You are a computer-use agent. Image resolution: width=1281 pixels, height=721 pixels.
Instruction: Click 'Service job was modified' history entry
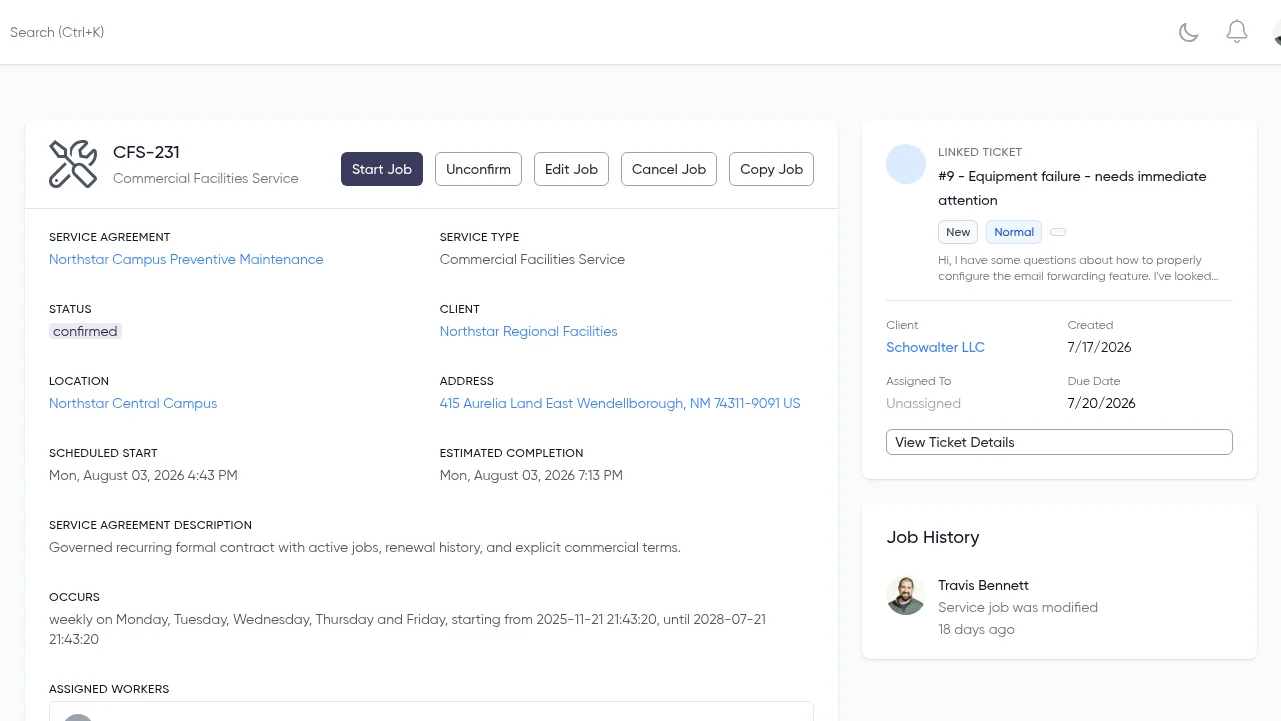[1018, 607]
